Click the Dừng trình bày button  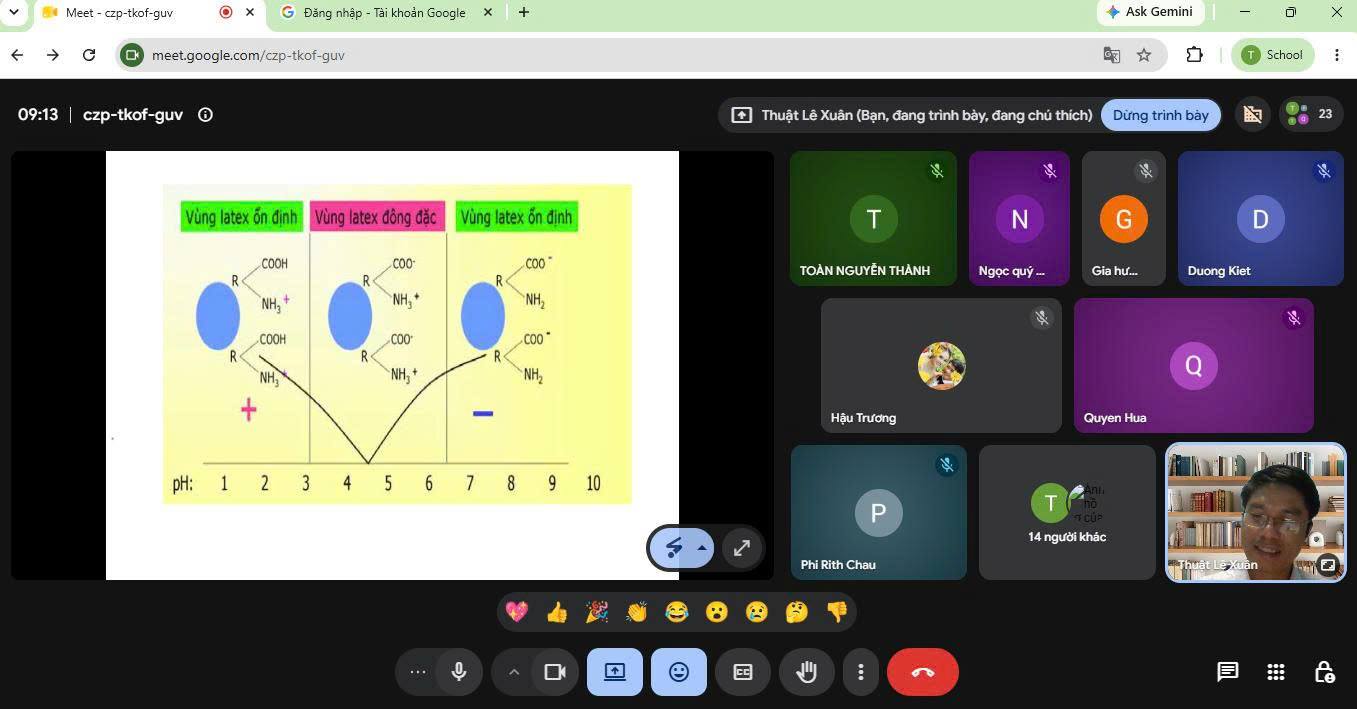[x=1161, y=115]
